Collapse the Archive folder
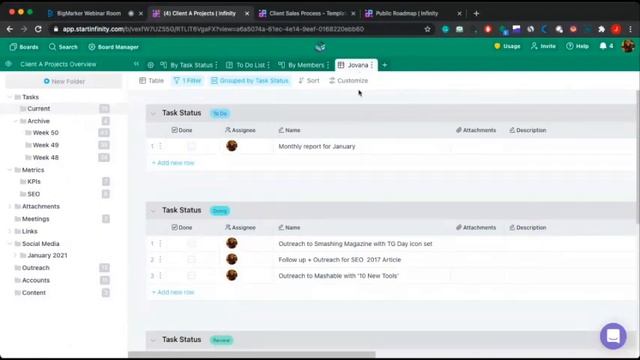Image resolution: width=640 pixels, height=360 pixels. pos(15,121)
